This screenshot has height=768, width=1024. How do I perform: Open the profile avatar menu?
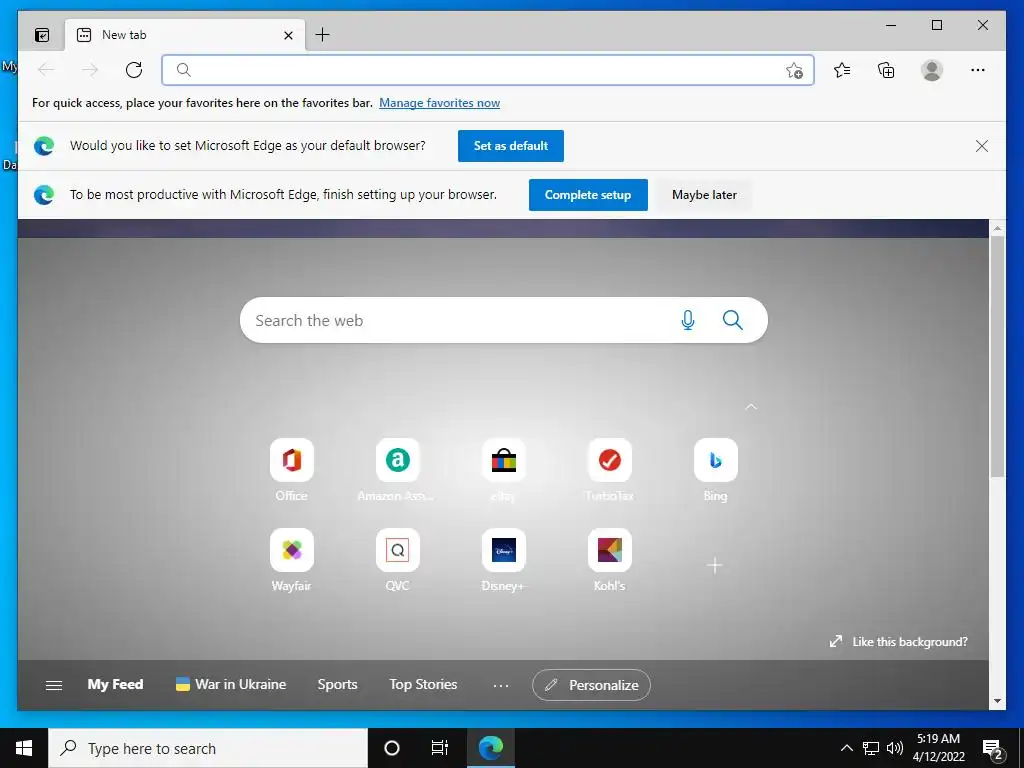pyautogui.click(x=932, y=70)
